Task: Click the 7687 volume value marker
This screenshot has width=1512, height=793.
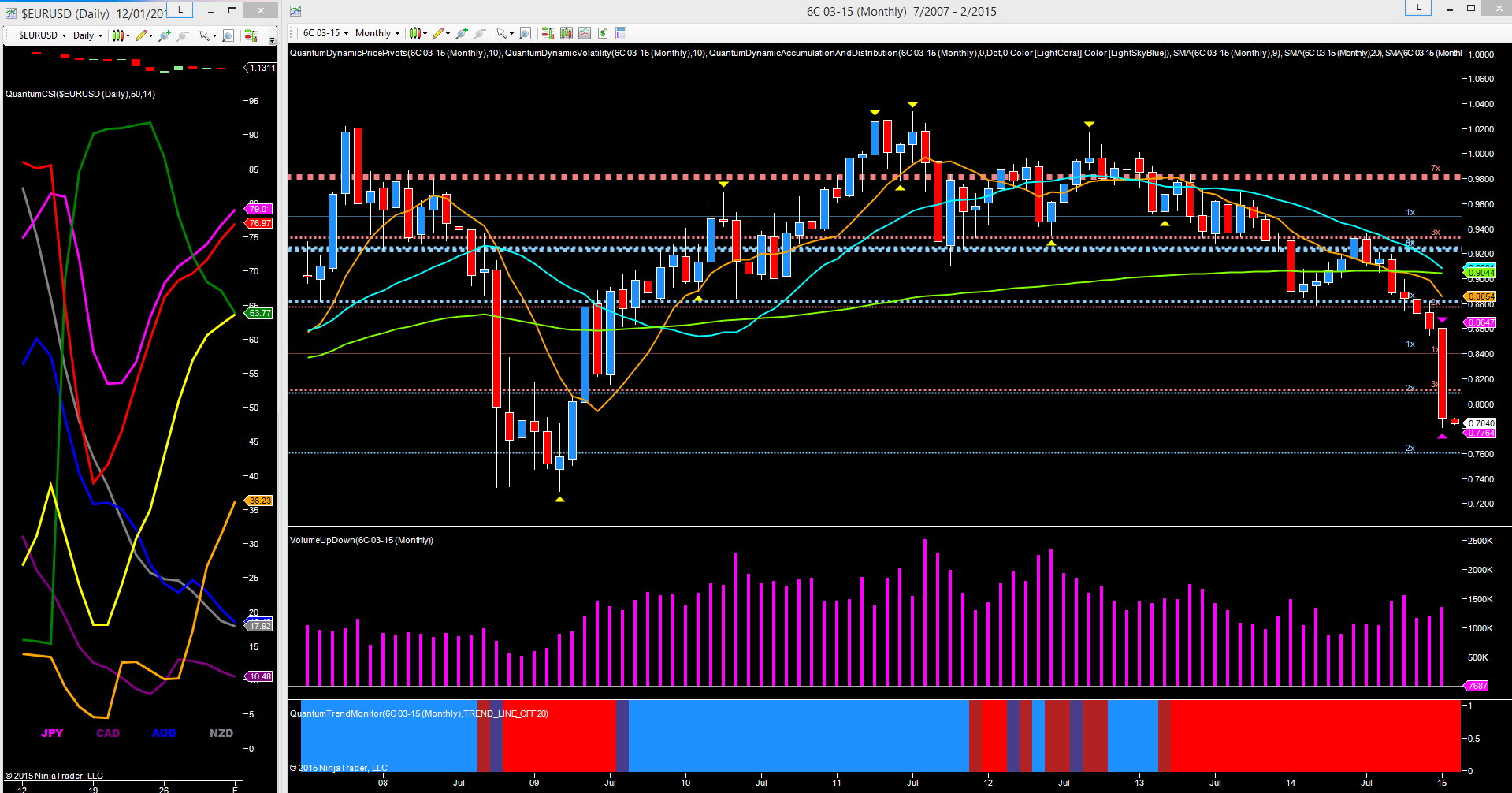Action: [1476, 686]
